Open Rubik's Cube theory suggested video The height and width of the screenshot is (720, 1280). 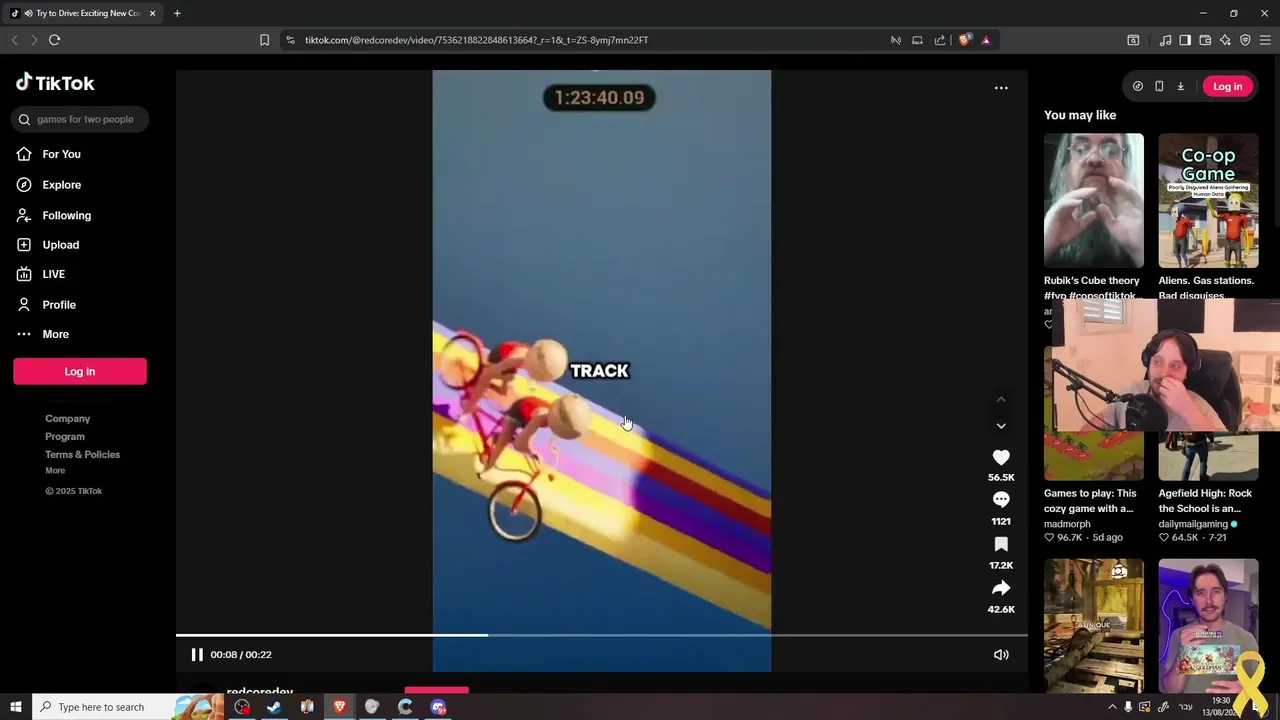click(1094, 201)
